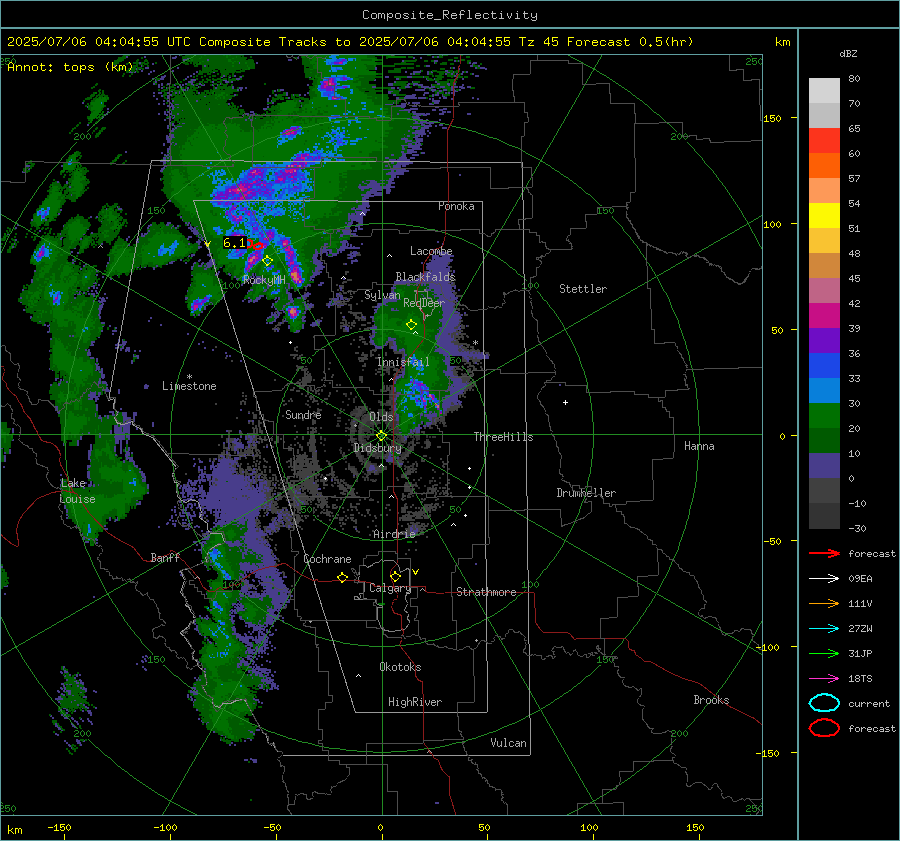The height and width of the screenshot is (841, 900).
Task: Select the white 09EA track arrow
Action: [x=824, y=579]
